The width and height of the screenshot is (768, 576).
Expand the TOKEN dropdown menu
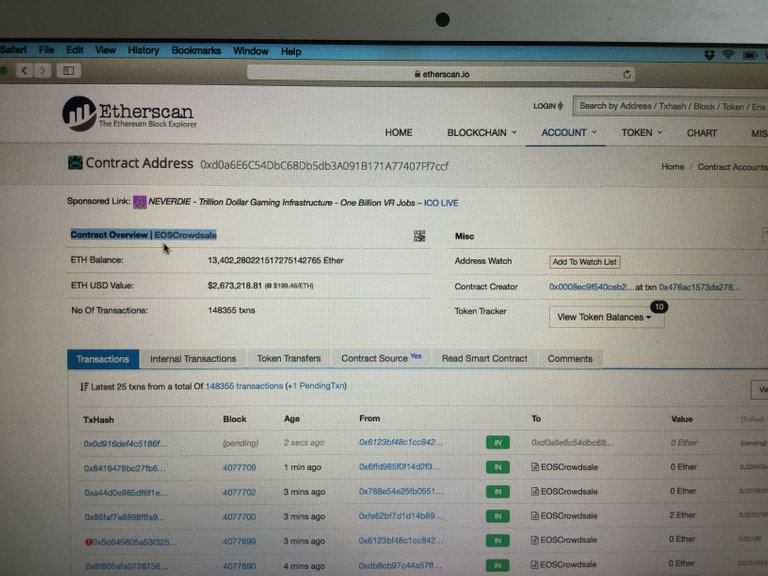coord(642,133)
